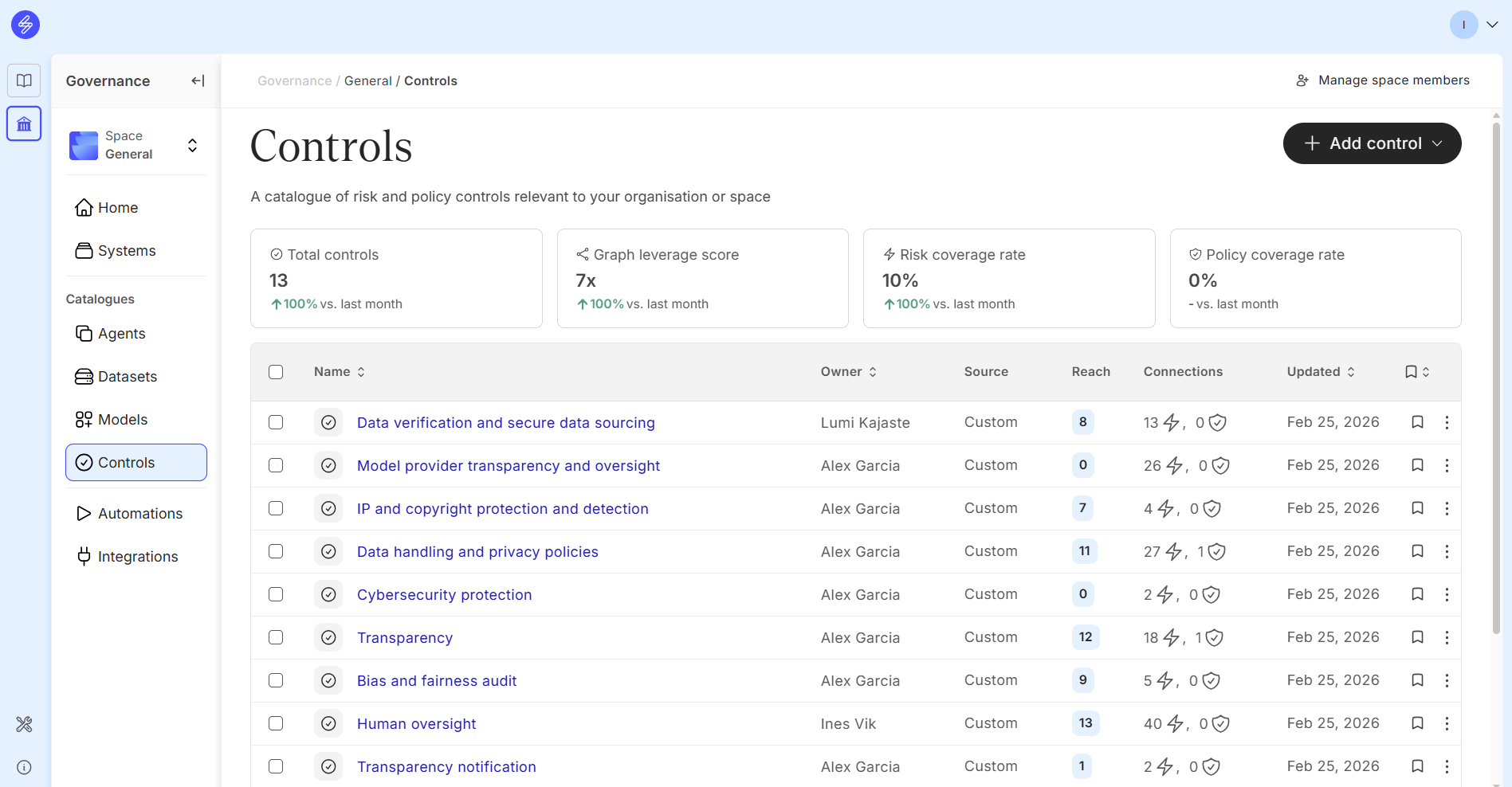Open the book icon in left rail

tap(24, 80)
